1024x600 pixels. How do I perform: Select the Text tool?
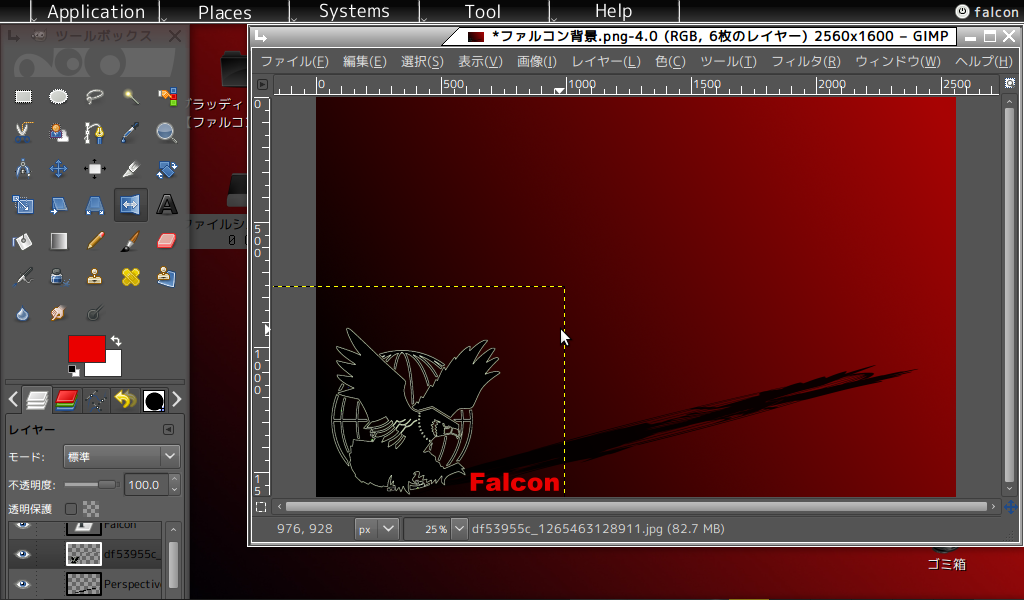[167, 205]
